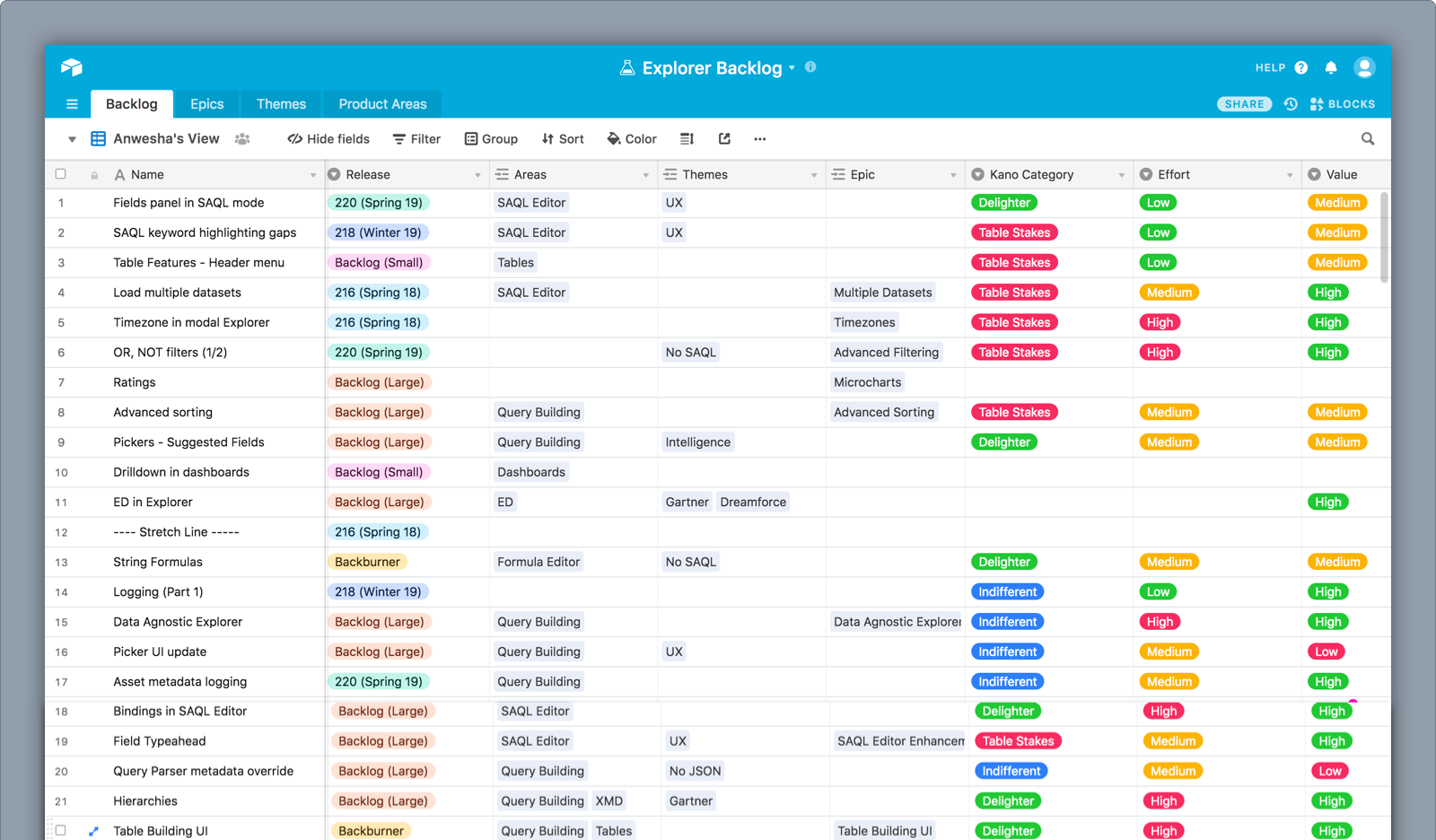Click the search magnifier icon
The image size is (1436, 840).
1368,139
